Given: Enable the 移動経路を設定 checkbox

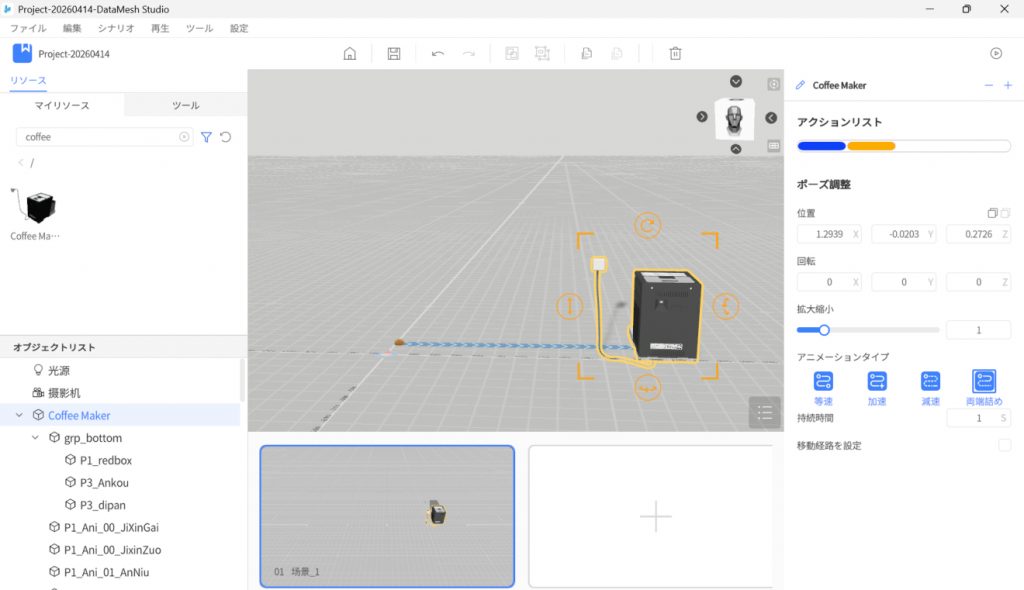Looking at the screenshot, I should 1004,445.
